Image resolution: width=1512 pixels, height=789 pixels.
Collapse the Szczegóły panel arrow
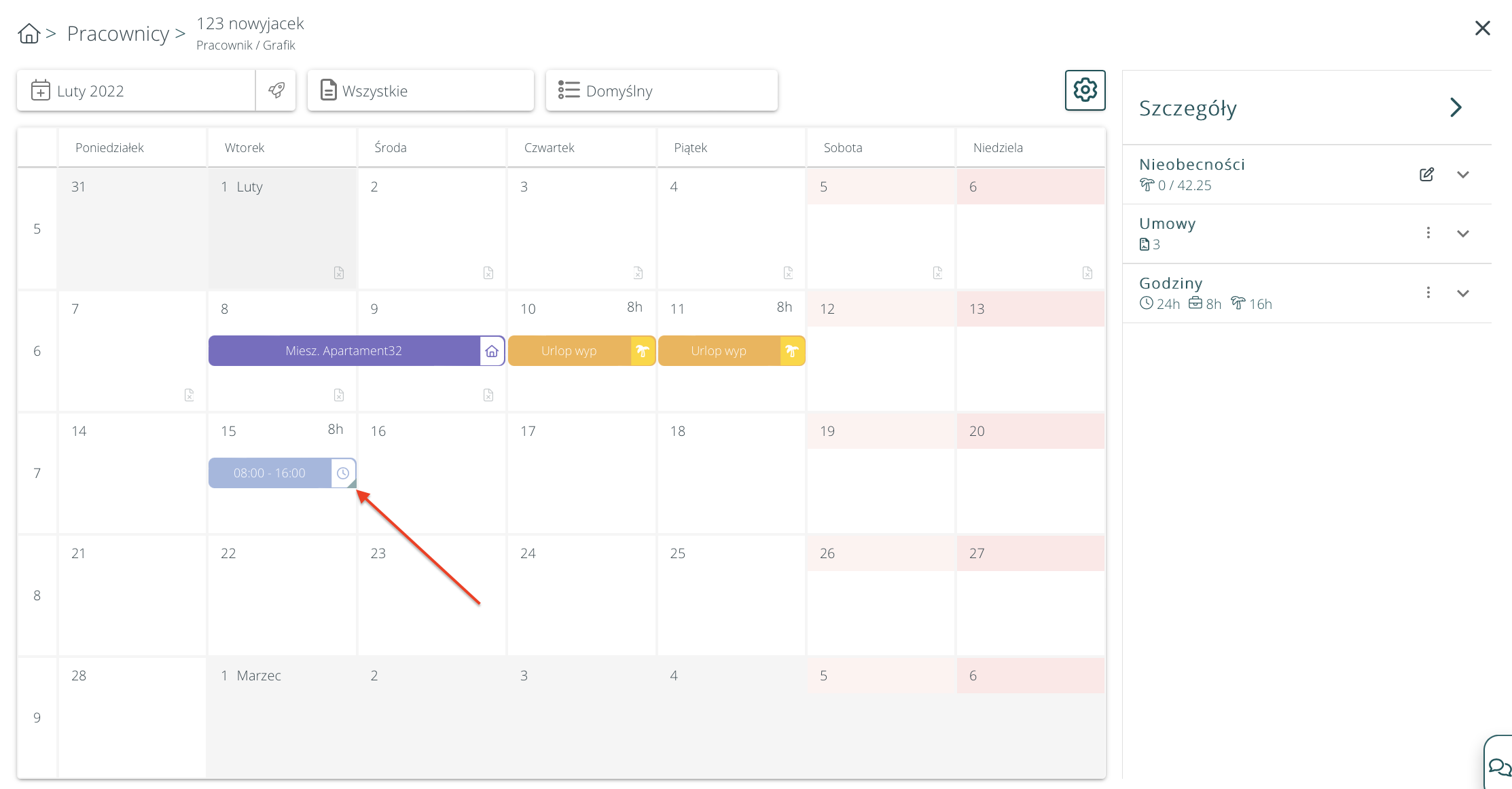1456,107
